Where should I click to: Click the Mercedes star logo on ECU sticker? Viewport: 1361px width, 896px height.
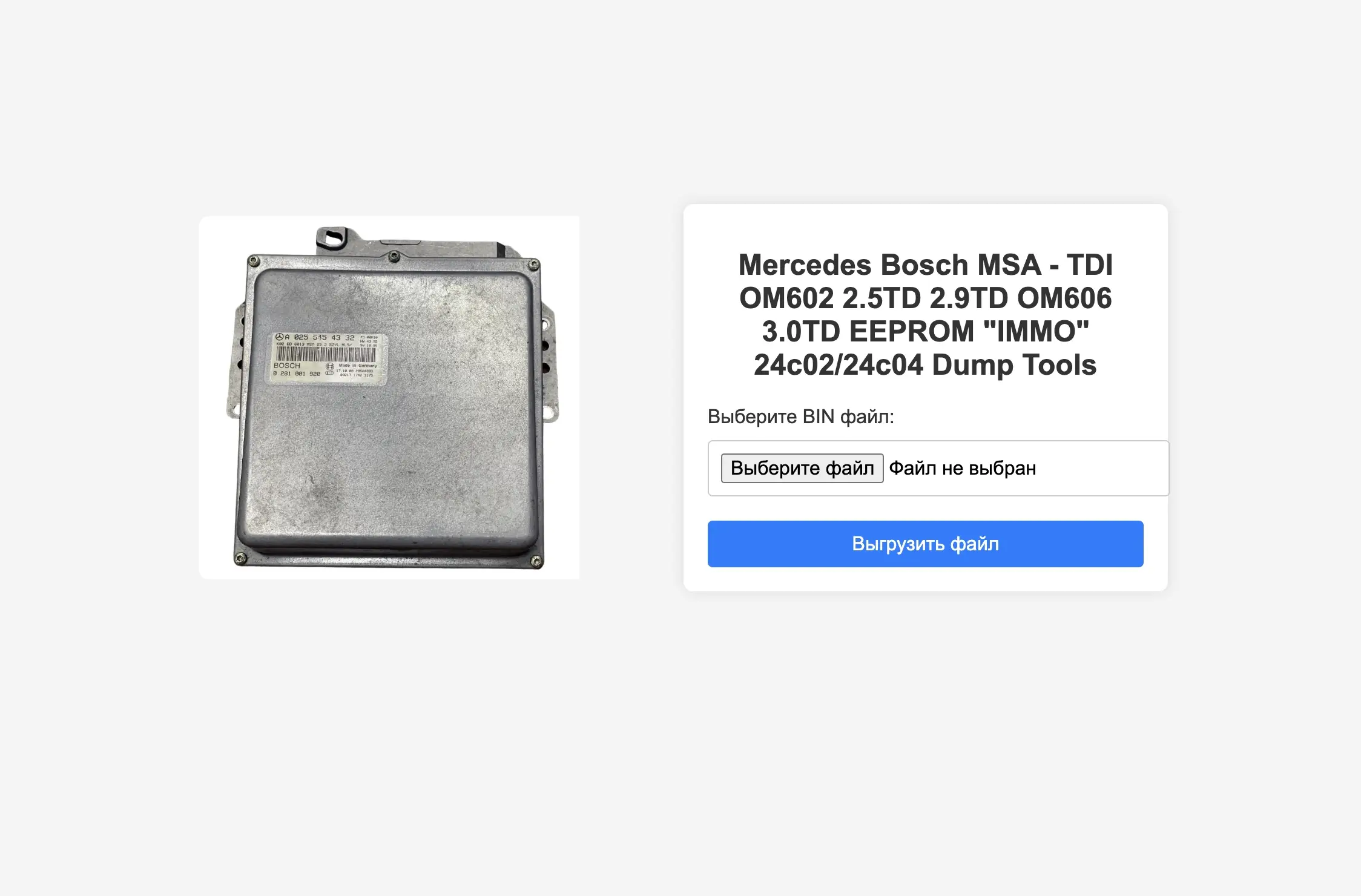coord(279,337)
